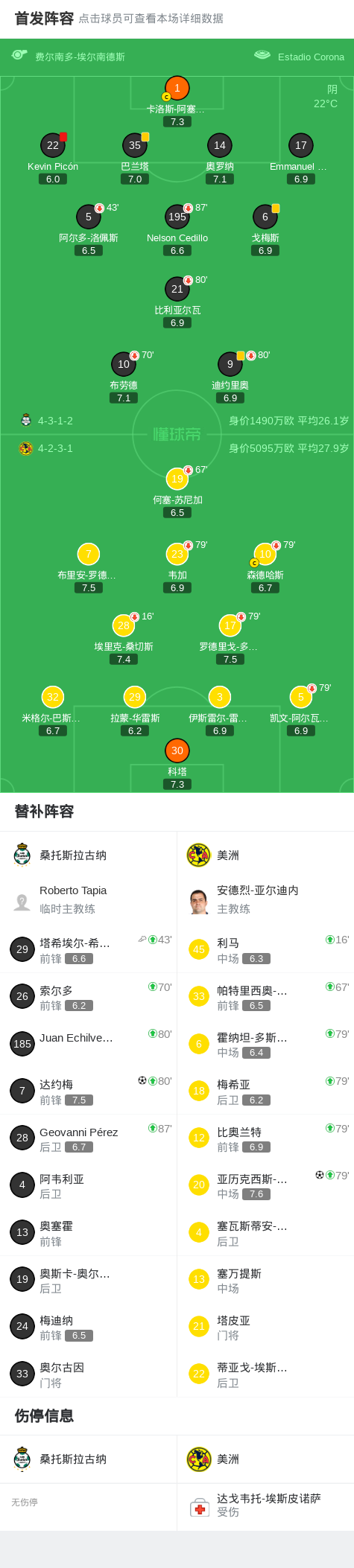This screenshot has width=354, height=1568.
Task: Click goalkeeper number 1 captain player circle
Action: click(177, 88)
